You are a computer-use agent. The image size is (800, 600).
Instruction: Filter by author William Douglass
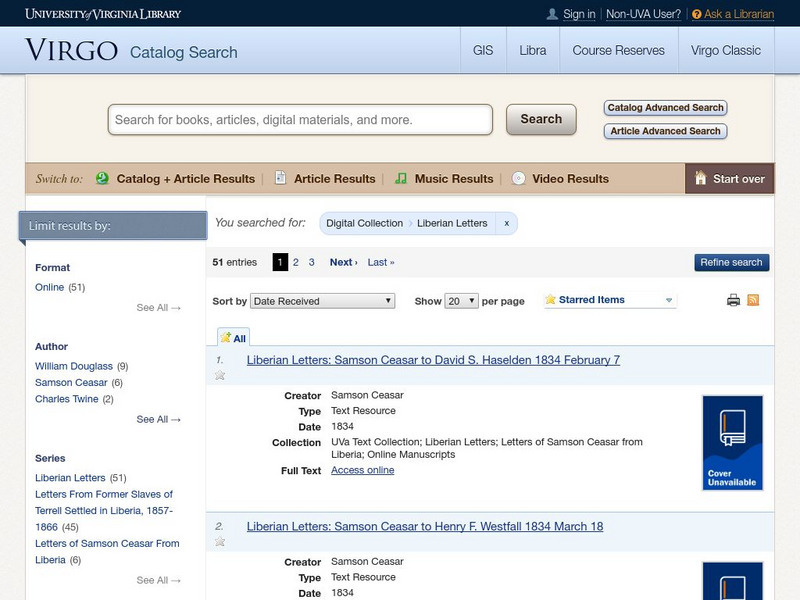75,366
